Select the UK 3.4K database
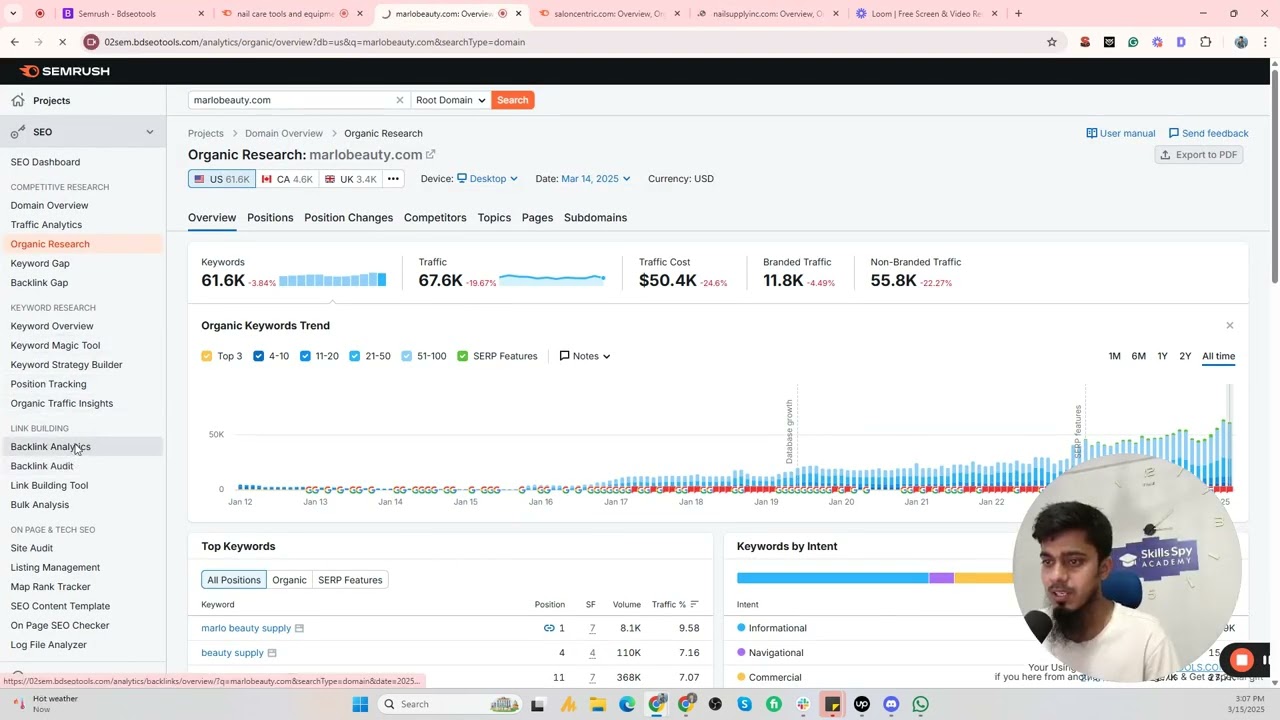 tap(351, 179)
